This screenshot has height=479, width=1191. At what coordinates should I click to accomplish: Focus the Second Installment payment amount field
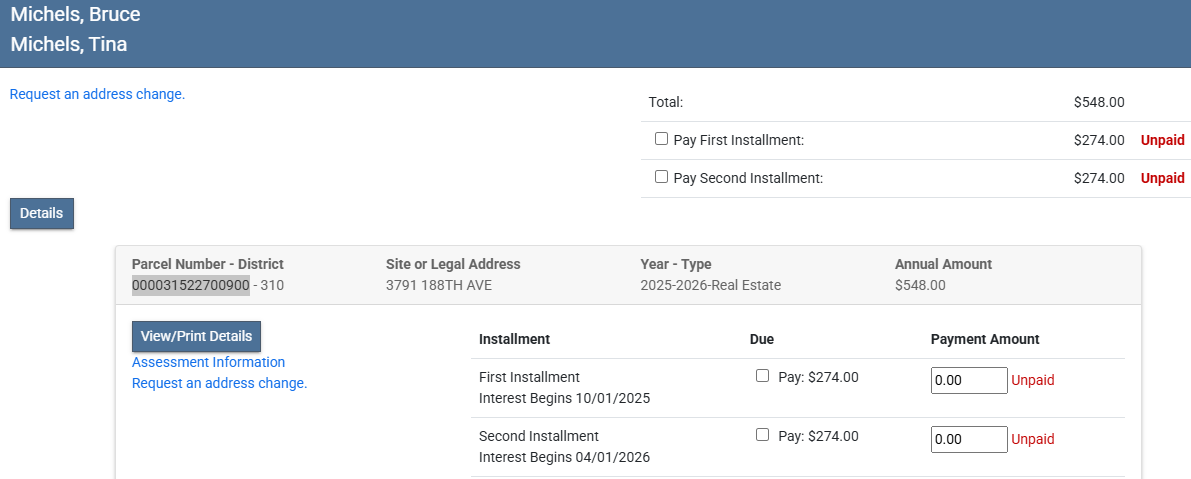pos(968,440)
